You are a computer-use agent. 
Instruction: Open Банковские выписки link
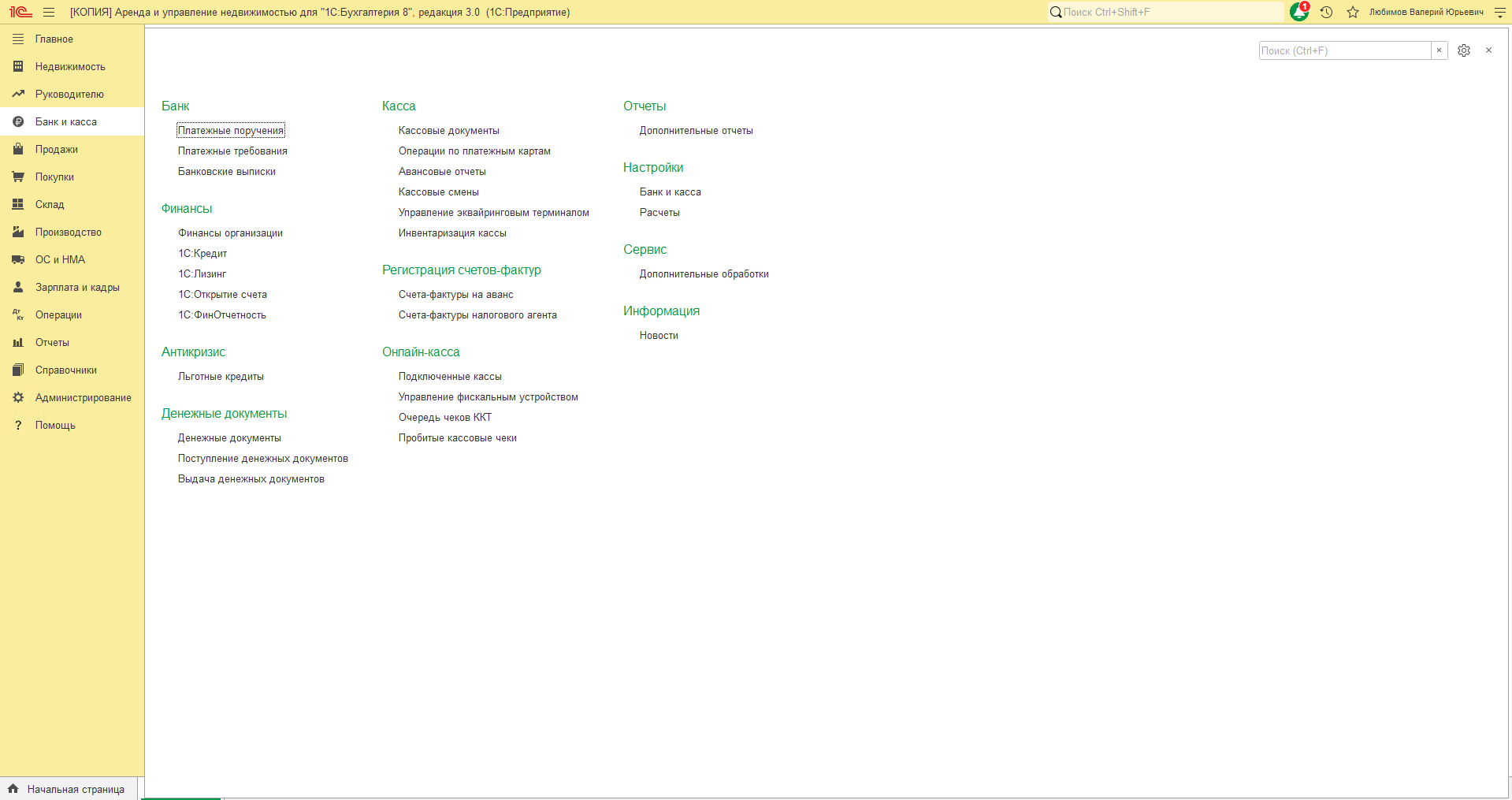pyautogui.click(x=227, y=171)
